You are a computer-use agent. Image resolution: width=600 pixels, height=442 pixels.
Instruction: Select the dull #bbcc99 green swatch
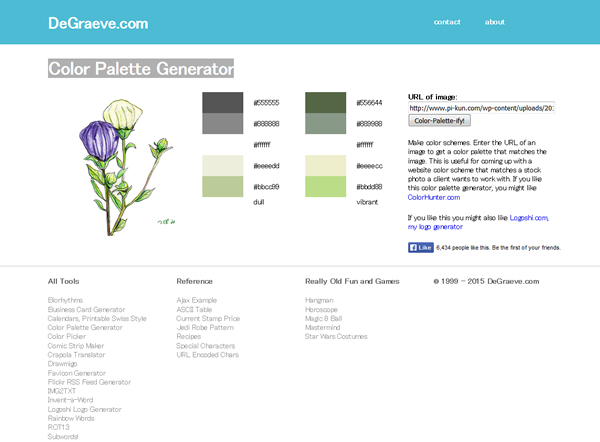pyautogui.click(x=223, y=186)
